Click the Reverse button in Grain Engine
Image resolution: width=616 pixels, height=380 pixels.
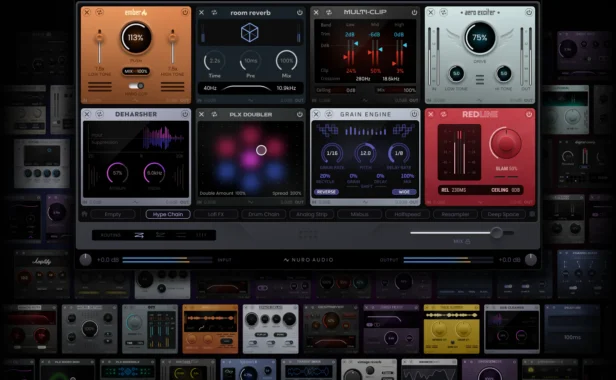pyautogui.click(x=326, y=192)
